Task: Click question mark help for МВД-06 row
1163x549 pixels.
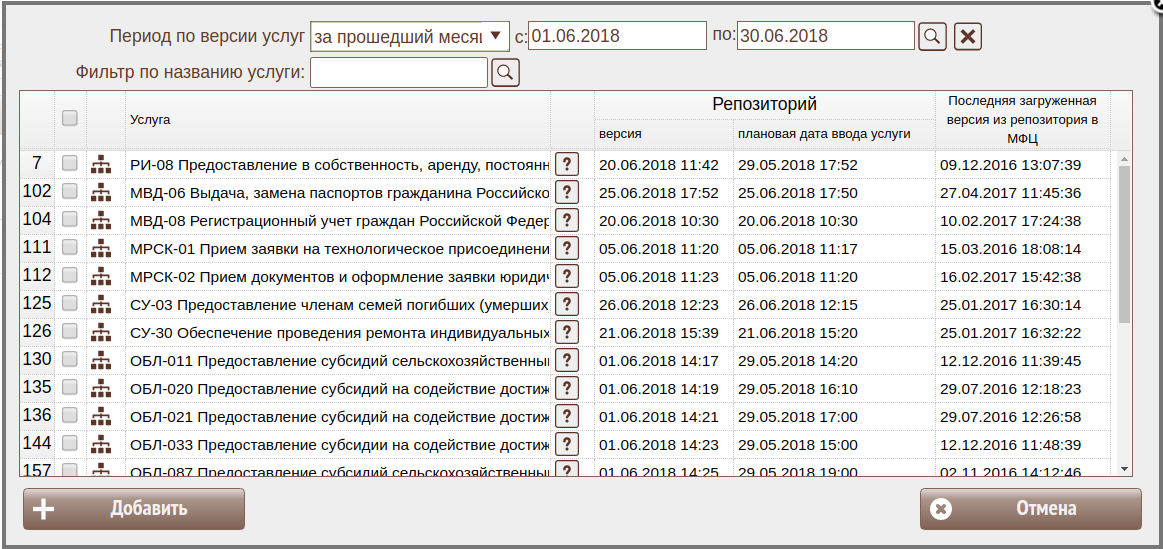Action: [x=567, y=192]
